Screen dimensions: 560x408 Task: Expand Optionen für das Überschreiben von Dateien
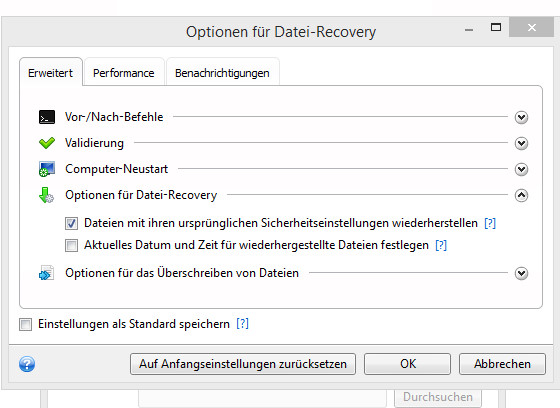521,273
